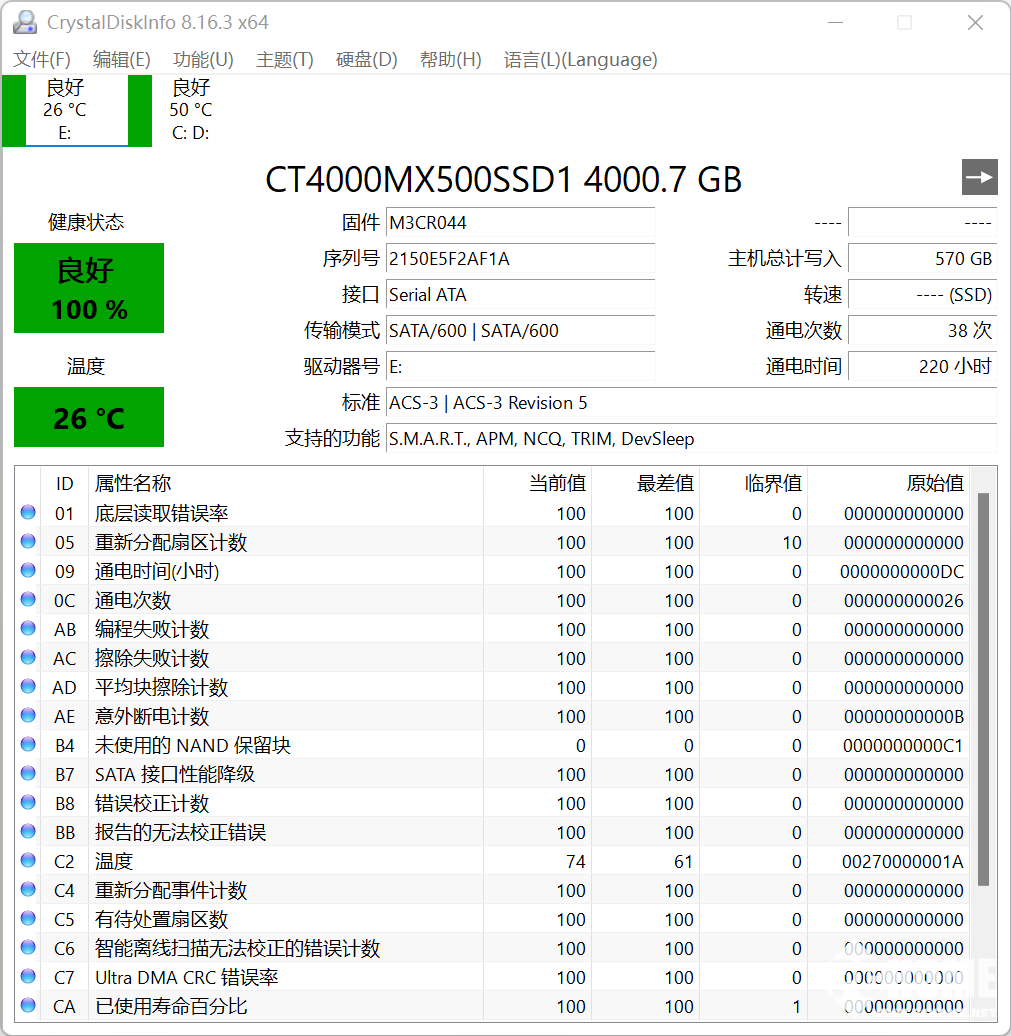Click status orb for row CA 已使用寿命百分比

[28, 1005]
